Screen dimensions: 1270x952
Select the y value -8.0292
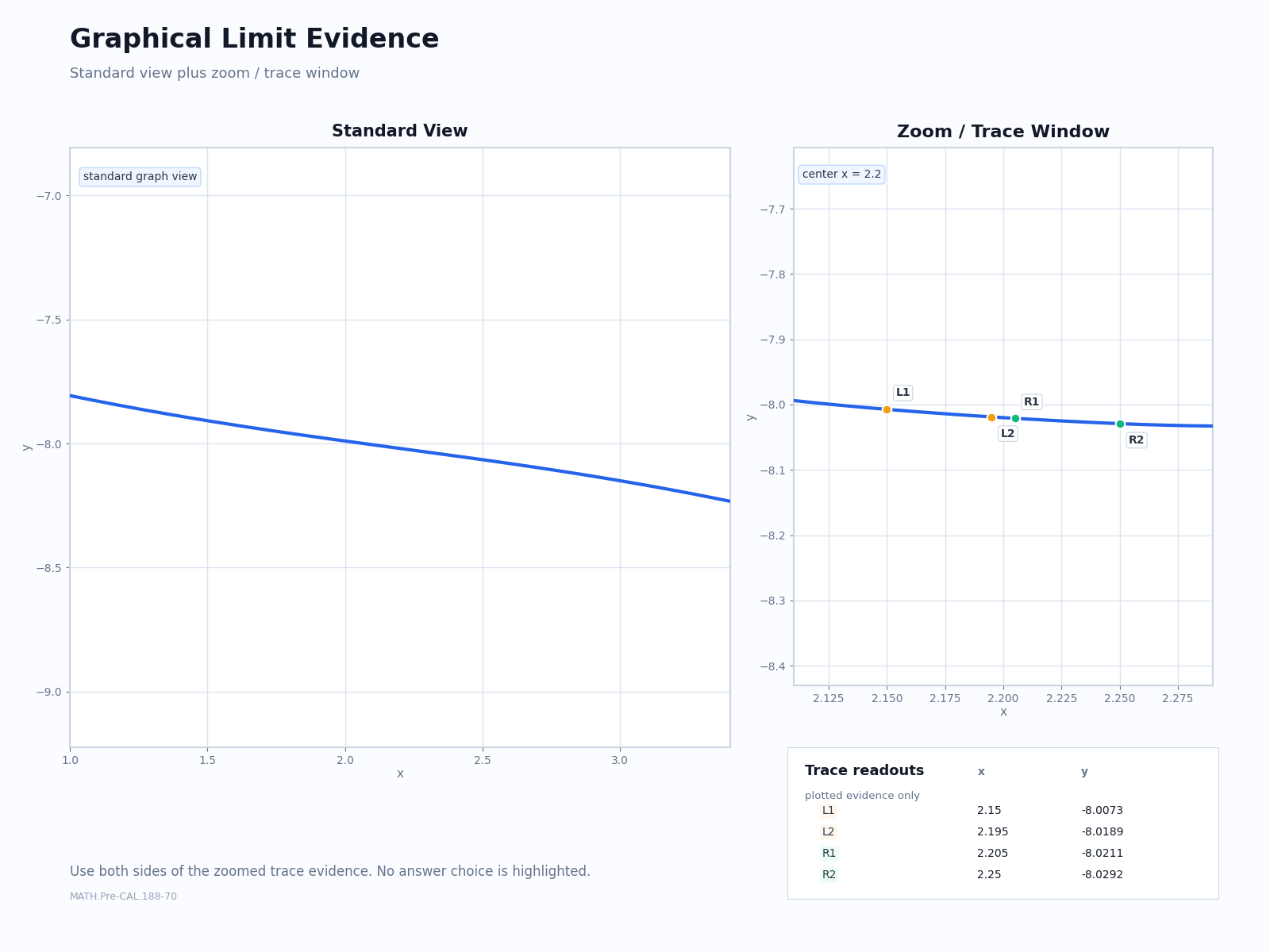point(1102,875)
